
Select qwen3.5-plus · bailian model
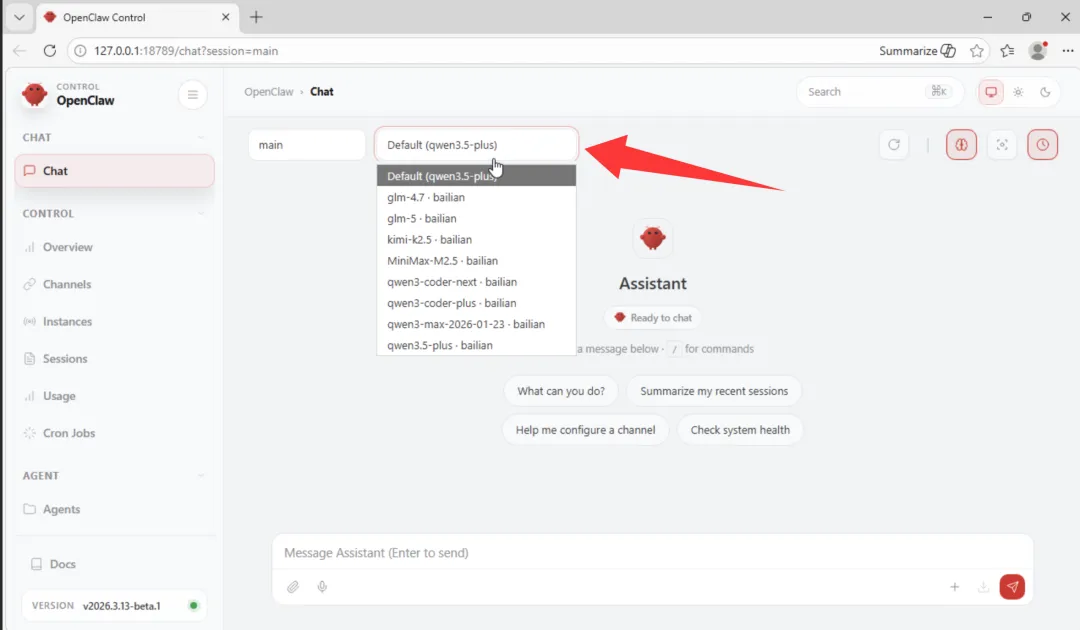476,345
